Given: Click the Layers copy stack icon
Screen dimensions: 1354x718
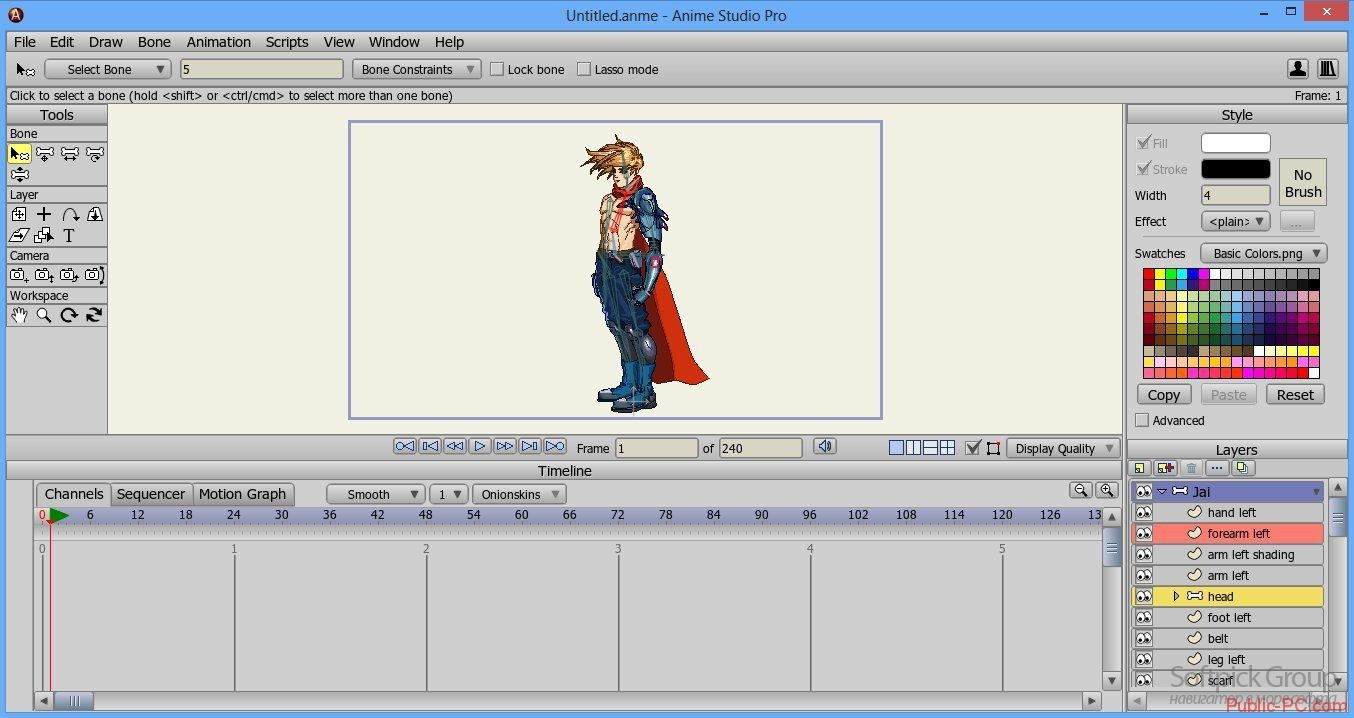Looking at the screenshot, I should tap(1243, 468).
